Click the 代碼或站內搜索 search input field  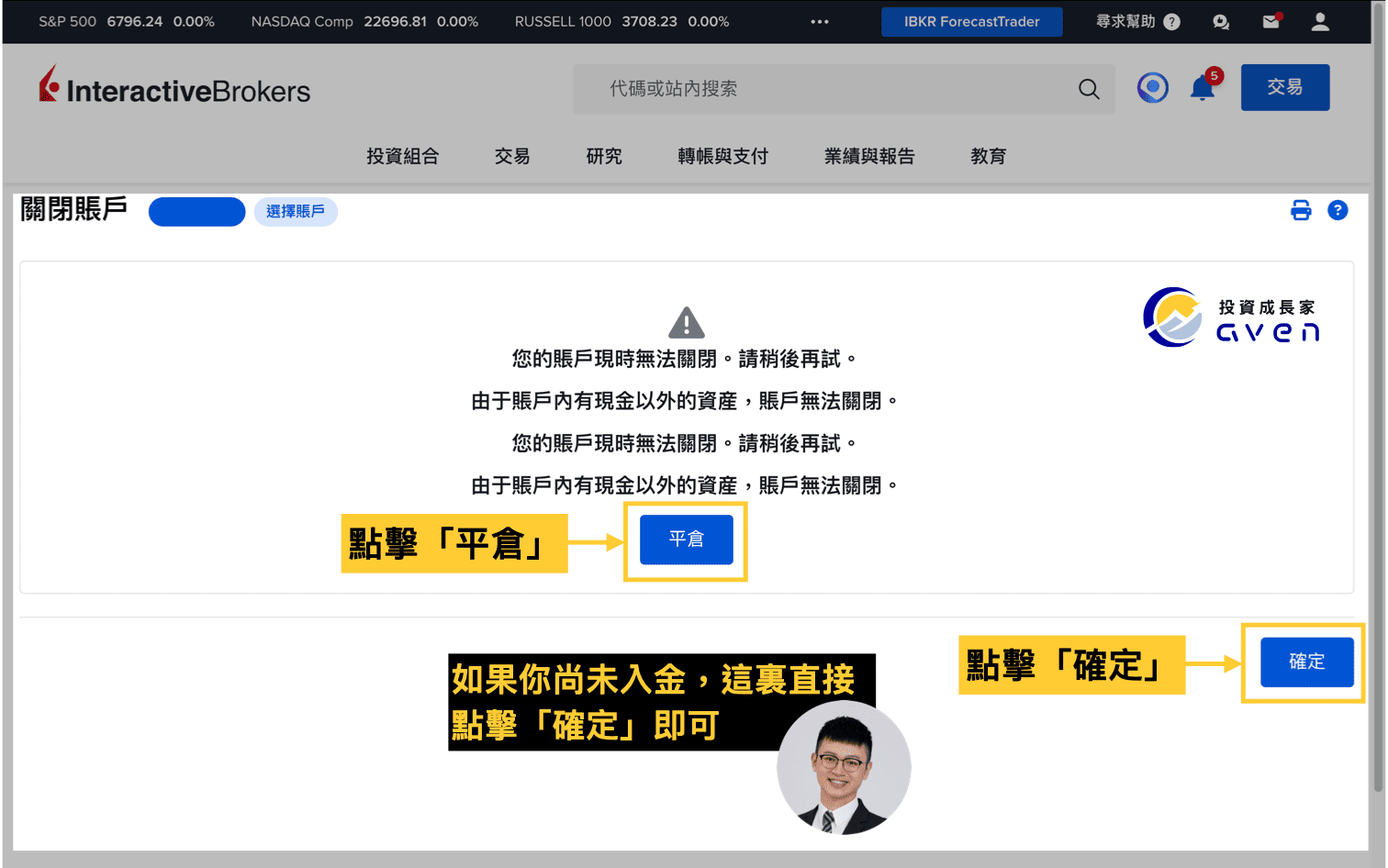click(826, 89)
